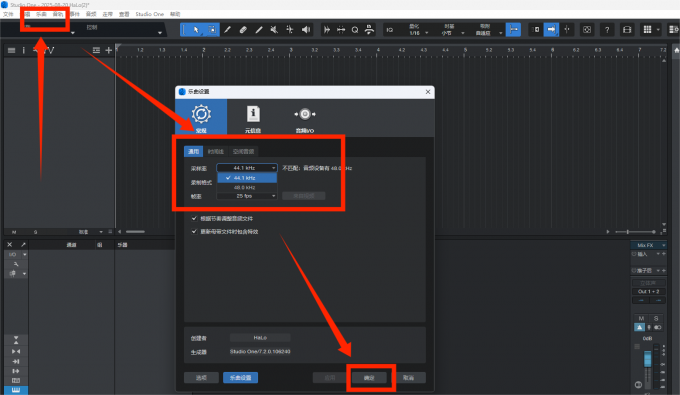Viewport: 680px width, 395px height.
Task: Toggle global S button below track list
Action: tap(36, 232)
